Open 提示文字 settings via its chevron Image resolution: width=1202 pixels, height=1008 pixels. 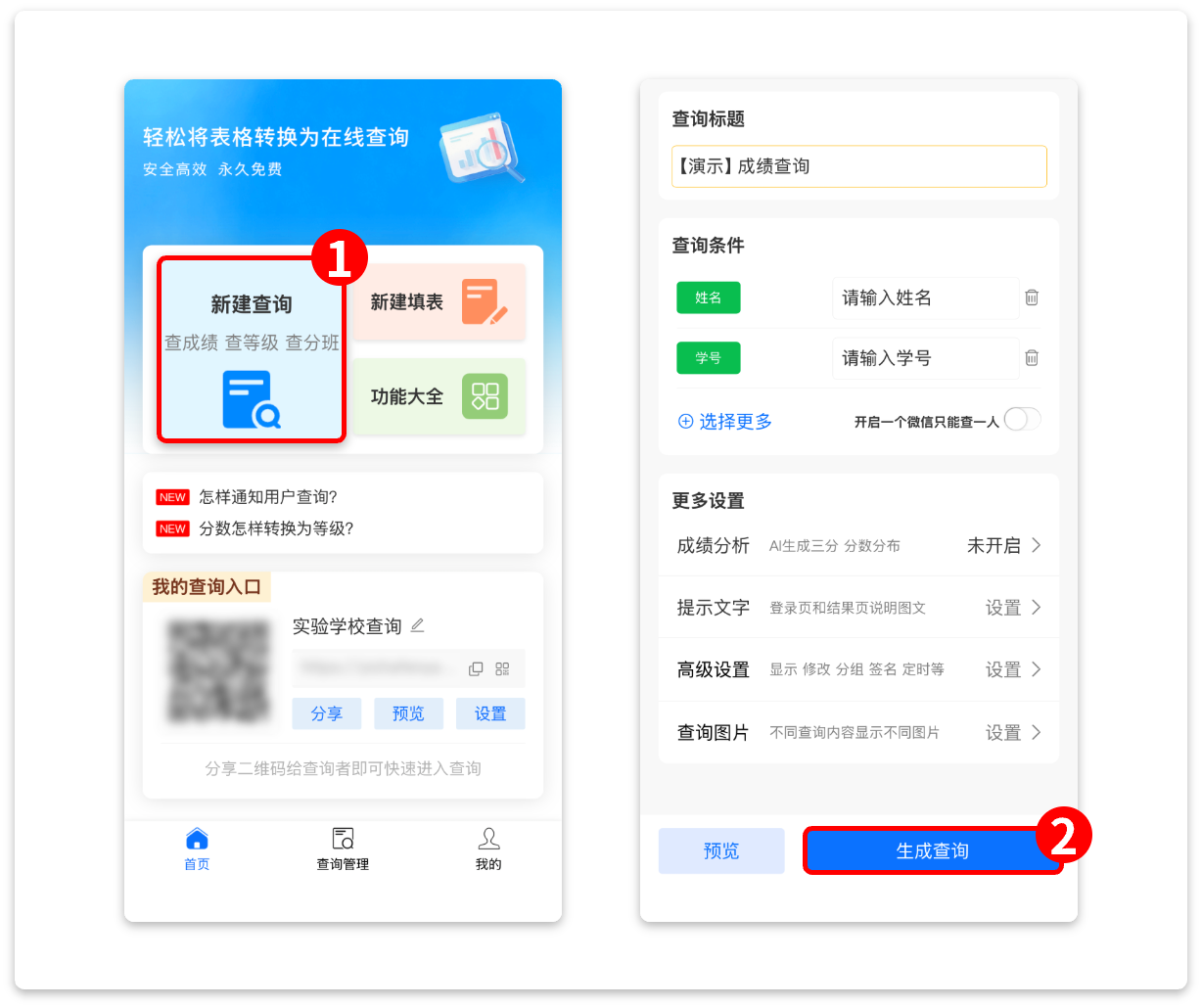1040,607
